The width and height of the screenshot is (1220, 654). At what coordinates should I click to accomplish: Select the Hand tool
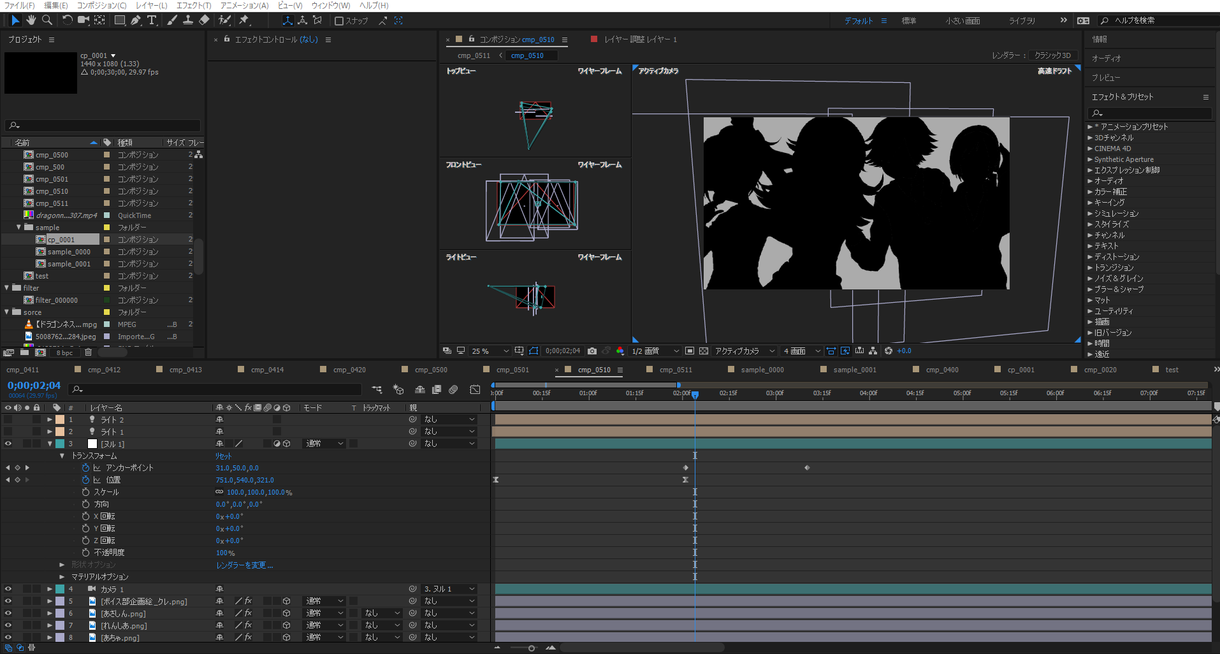(x=31, y=20)
